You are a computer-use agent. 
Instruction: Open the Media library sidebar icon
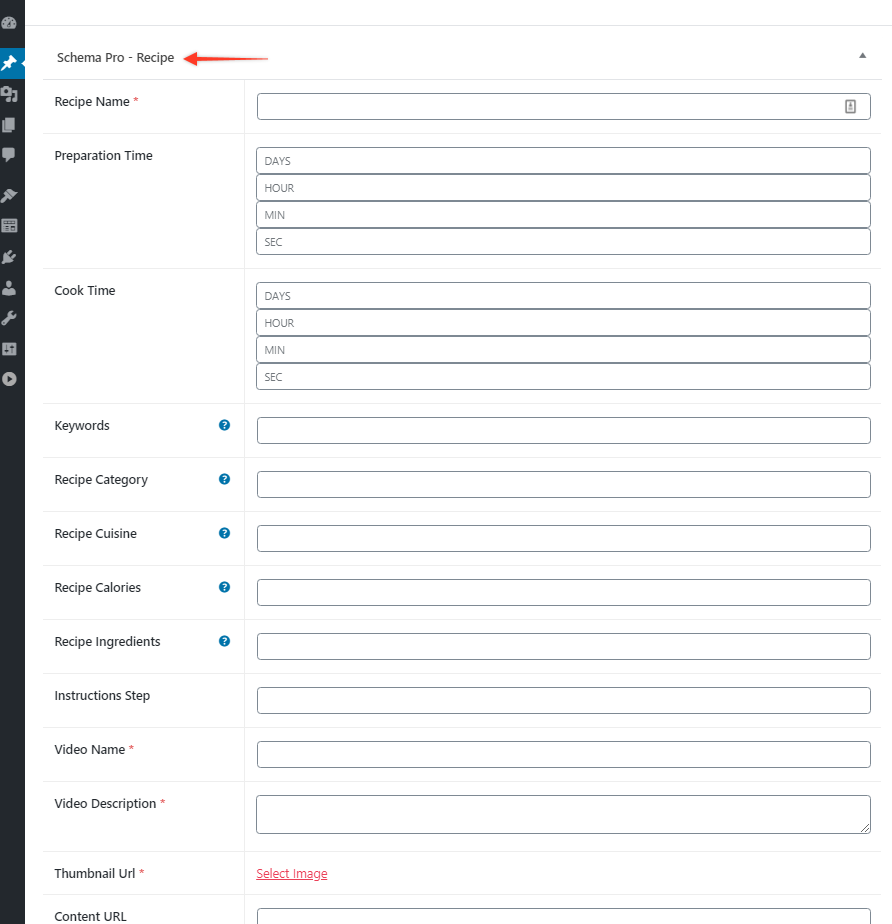pos(9,94)
